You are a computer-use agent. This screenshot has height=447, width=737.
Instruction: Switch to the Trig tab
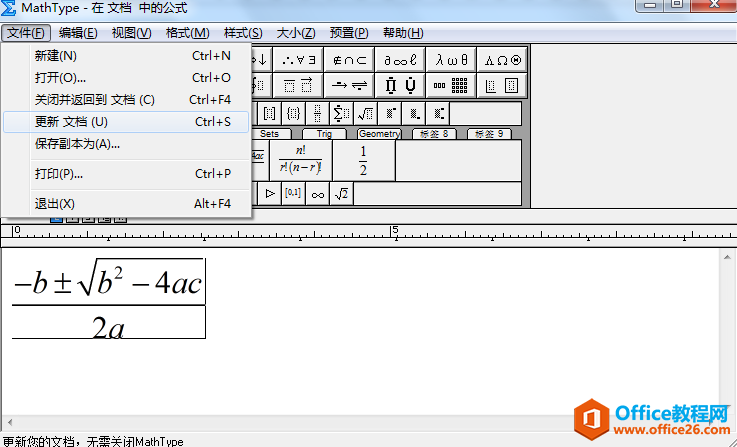[x=324, y=134]
